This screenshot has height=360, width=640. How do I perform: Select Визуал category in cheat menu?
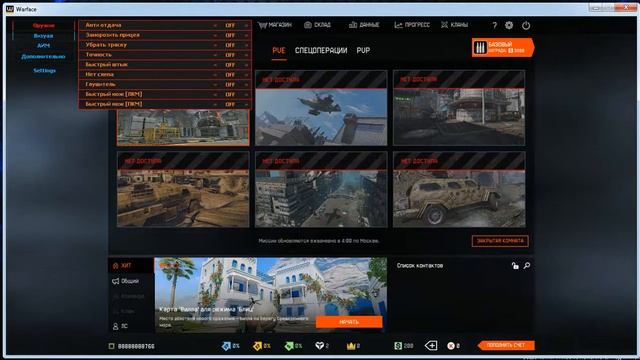point(43,36)
